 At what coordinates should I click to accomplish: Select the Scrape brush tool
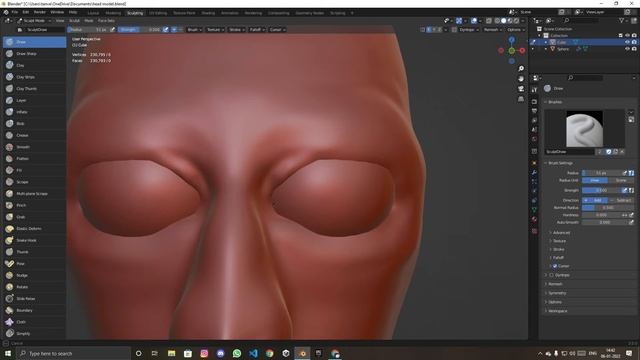coord(34,182)
